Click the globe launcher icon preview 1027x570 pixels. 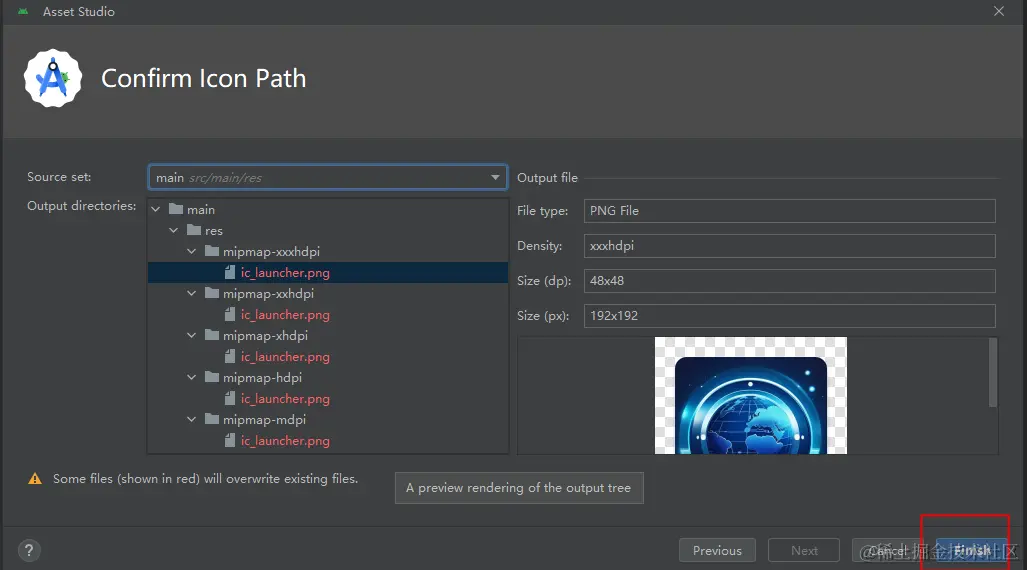(751, 396)
